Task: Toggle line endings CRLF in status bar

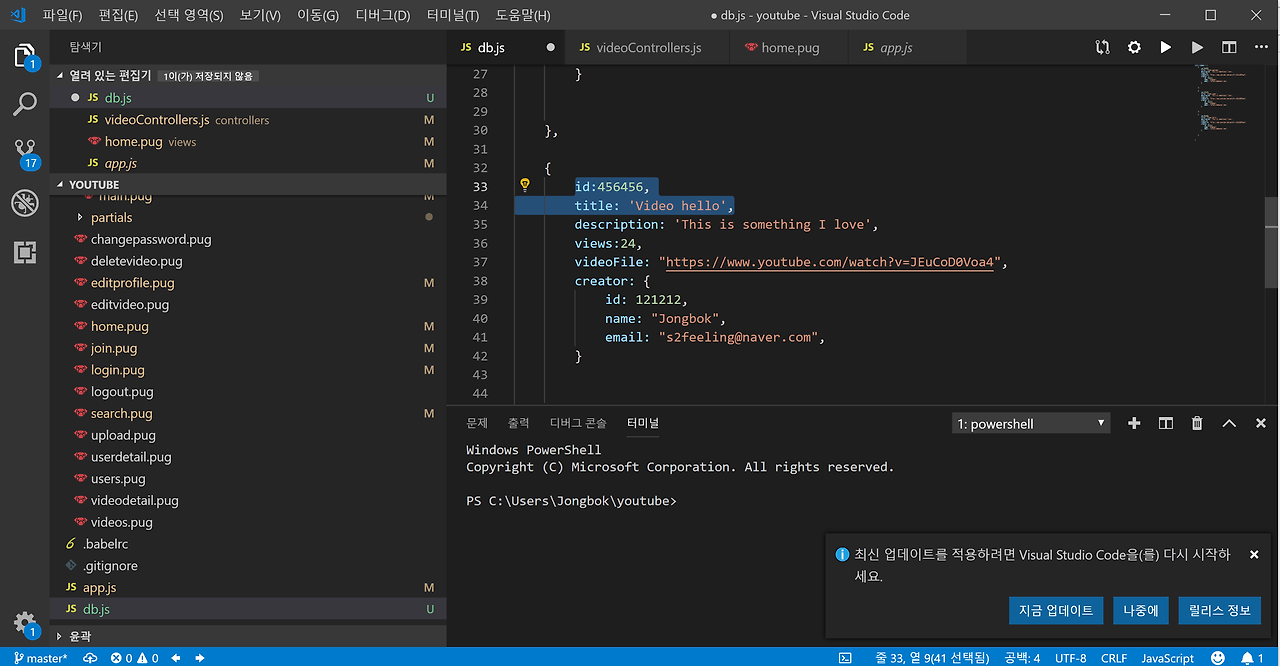Action: [x=1114, y=658]
